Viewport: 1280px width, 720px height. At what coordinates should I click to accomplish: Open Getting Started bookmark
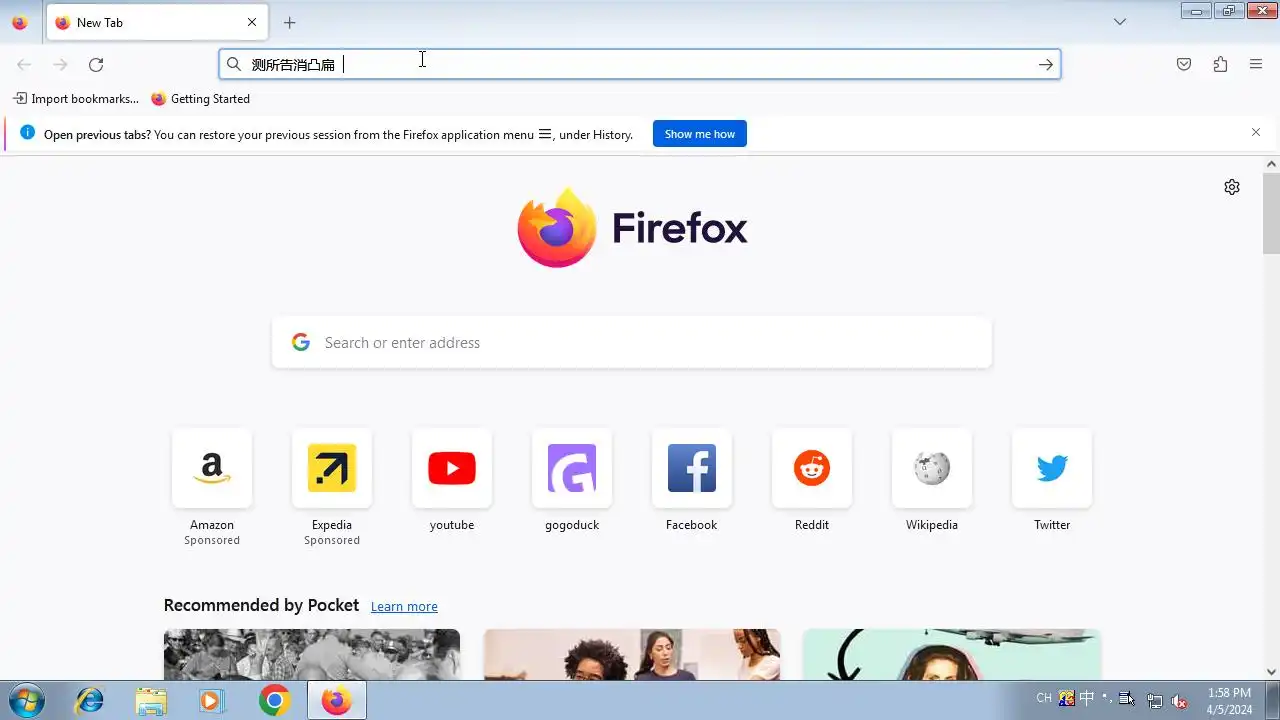pos(200,99)
